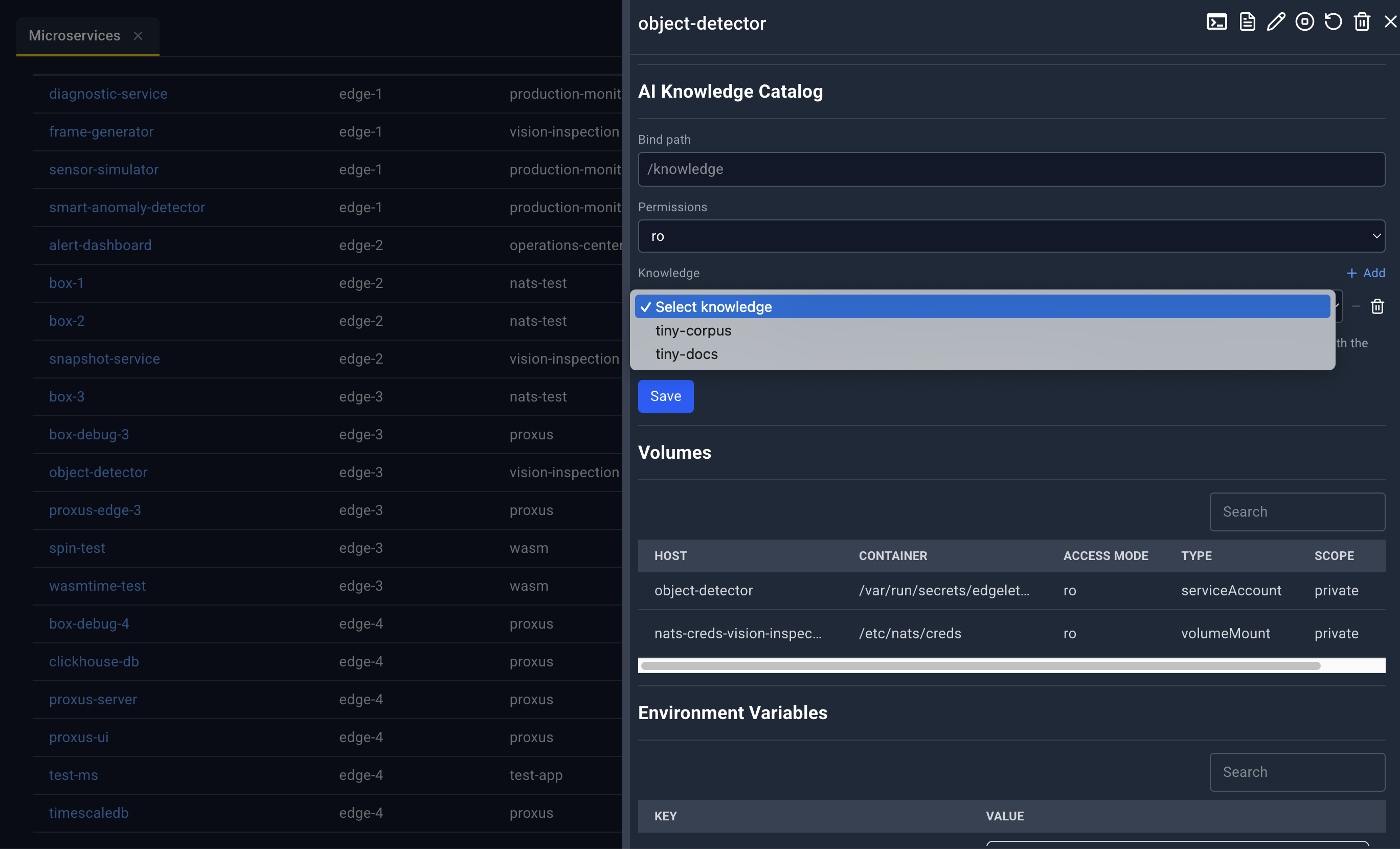Image resolution: width=1400 pixels, height=849 pixels.
Task: Open the test-ms microservice link
Action: [73, 775]
